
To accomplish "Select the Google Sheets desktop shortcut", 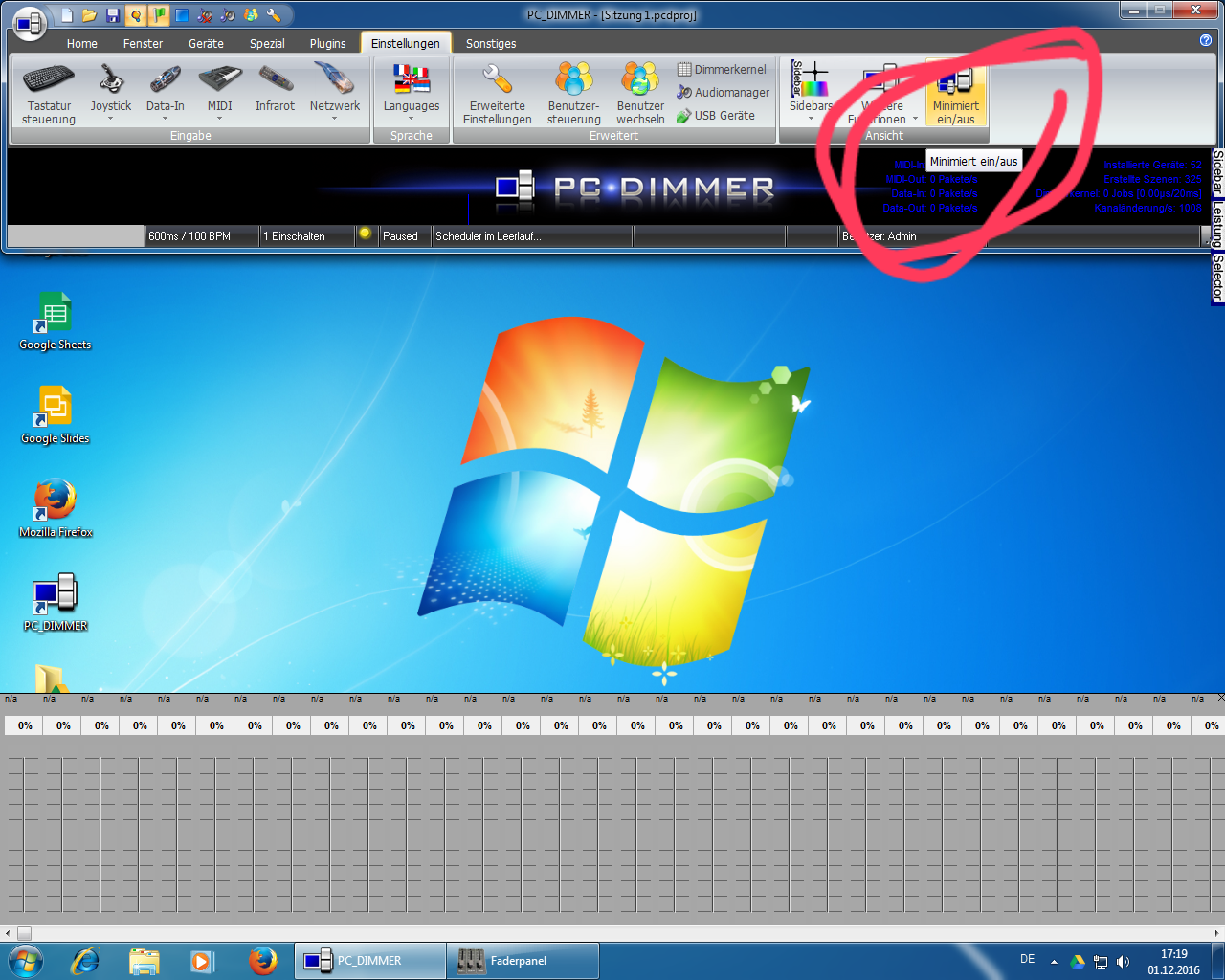I will (56, 322).
